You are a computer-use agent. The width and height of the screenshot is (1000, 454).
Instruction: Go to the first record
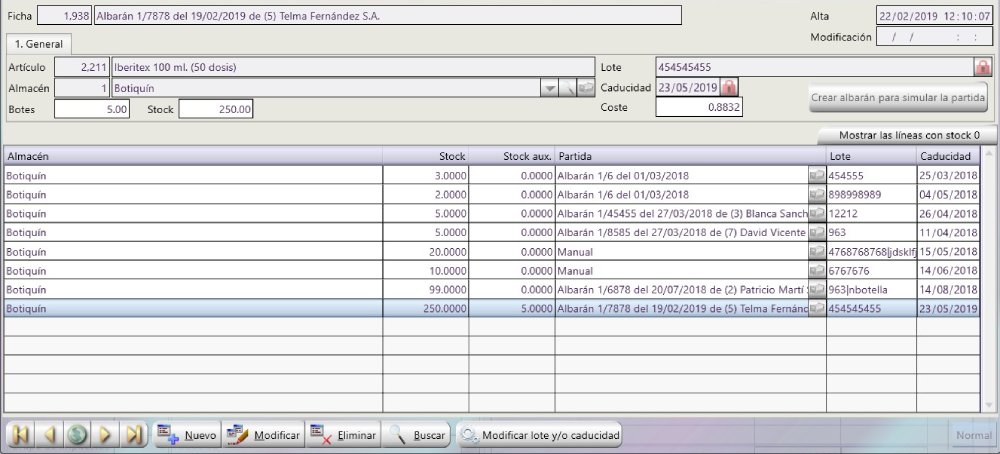[x=20, y=435]
